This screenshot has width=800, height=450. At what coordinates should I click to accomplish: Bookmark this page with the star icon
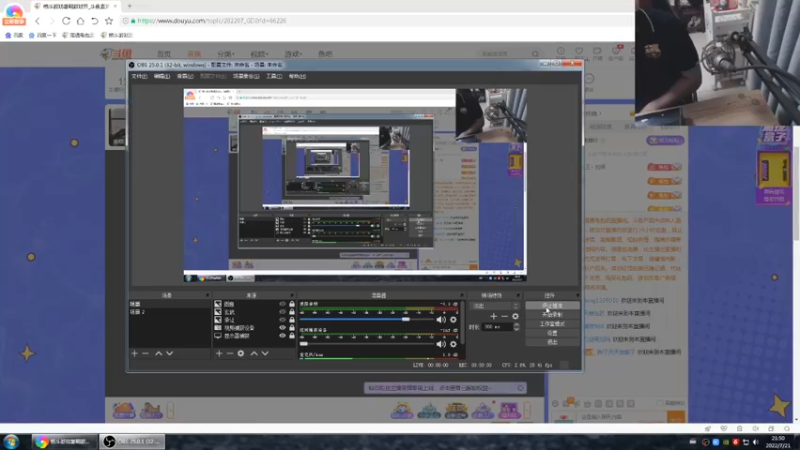tap(109, 21)
